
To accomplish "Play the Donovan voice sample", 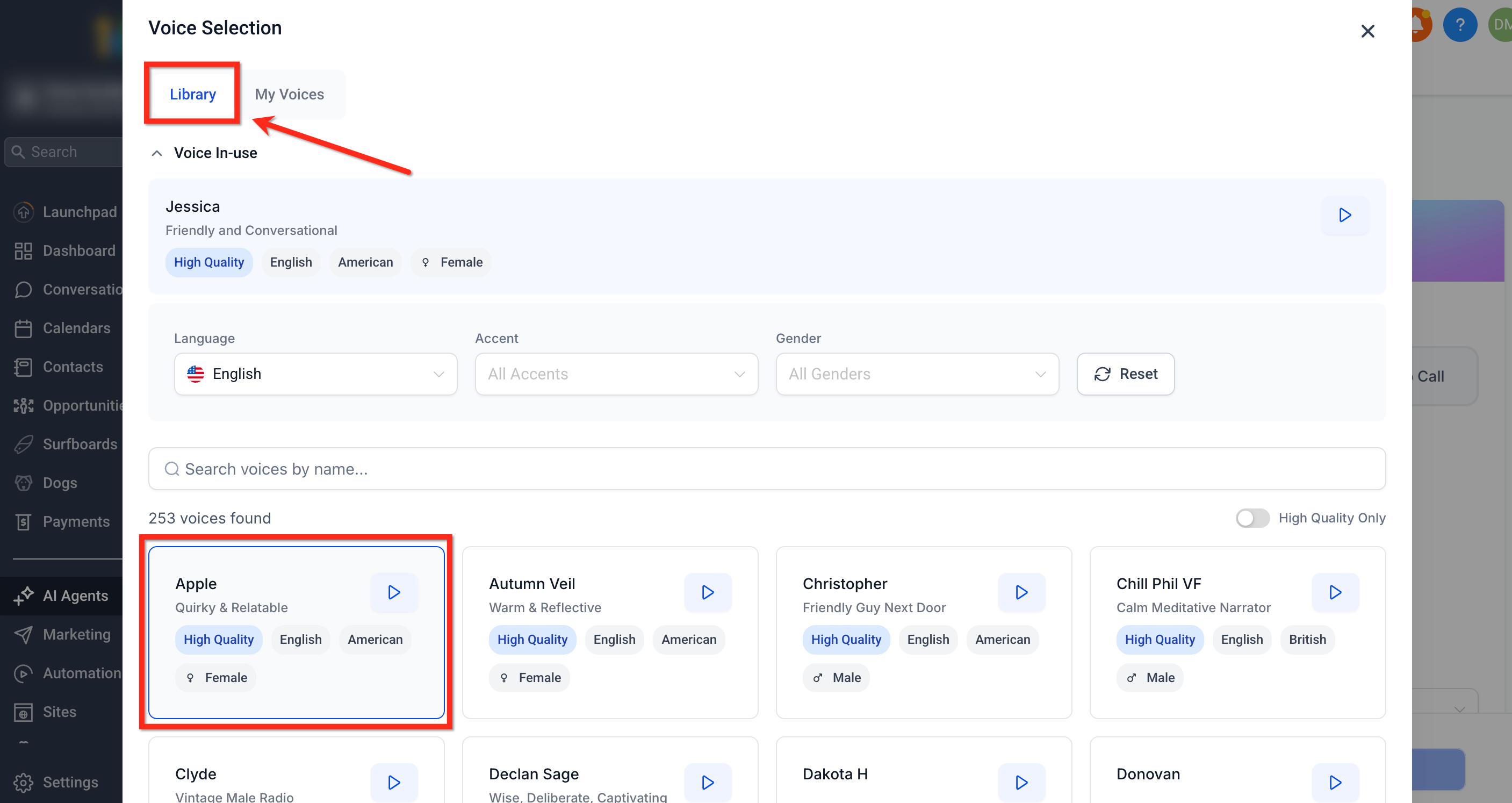I will tap(1335, 783).
